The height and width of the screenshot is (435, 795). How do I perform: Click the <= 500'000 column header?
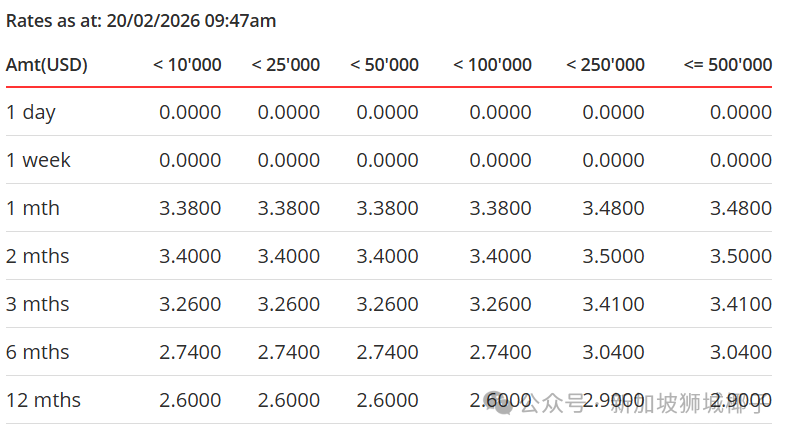[728, 65]
